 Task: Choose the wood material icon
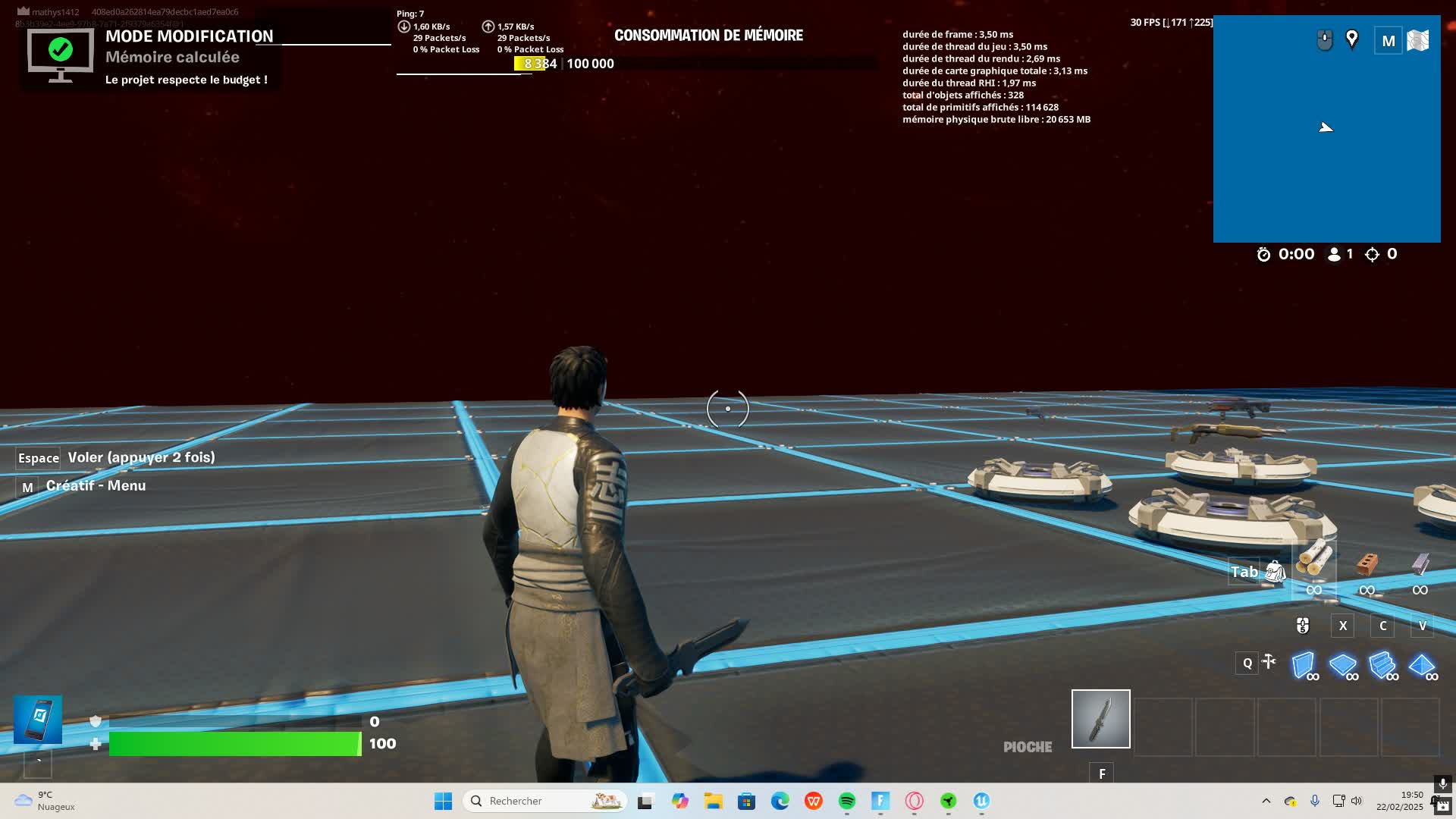1314,561
